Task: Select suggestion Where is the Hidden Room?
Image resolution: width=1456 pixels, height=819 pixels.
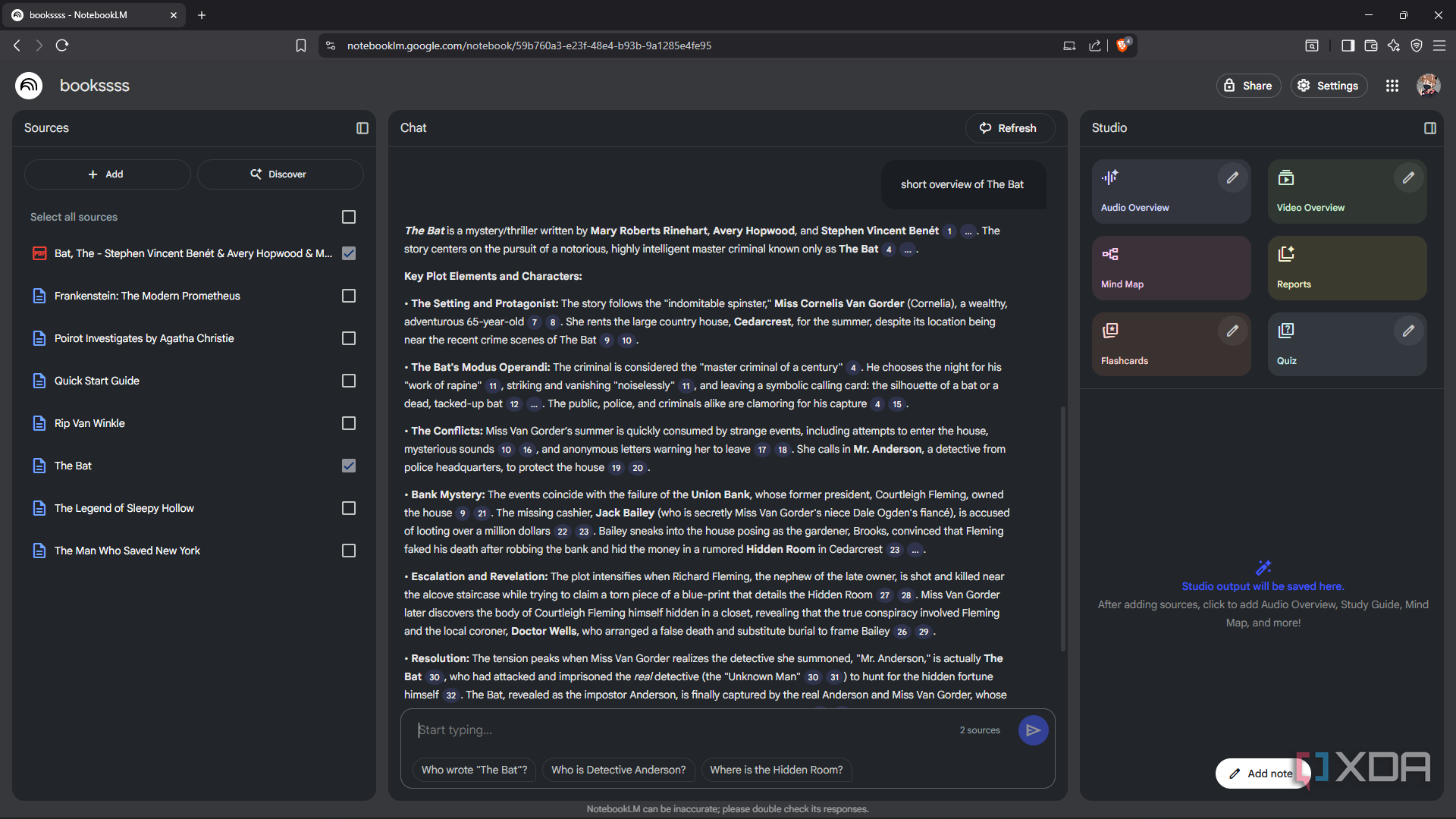Action: tap(776, 770)
